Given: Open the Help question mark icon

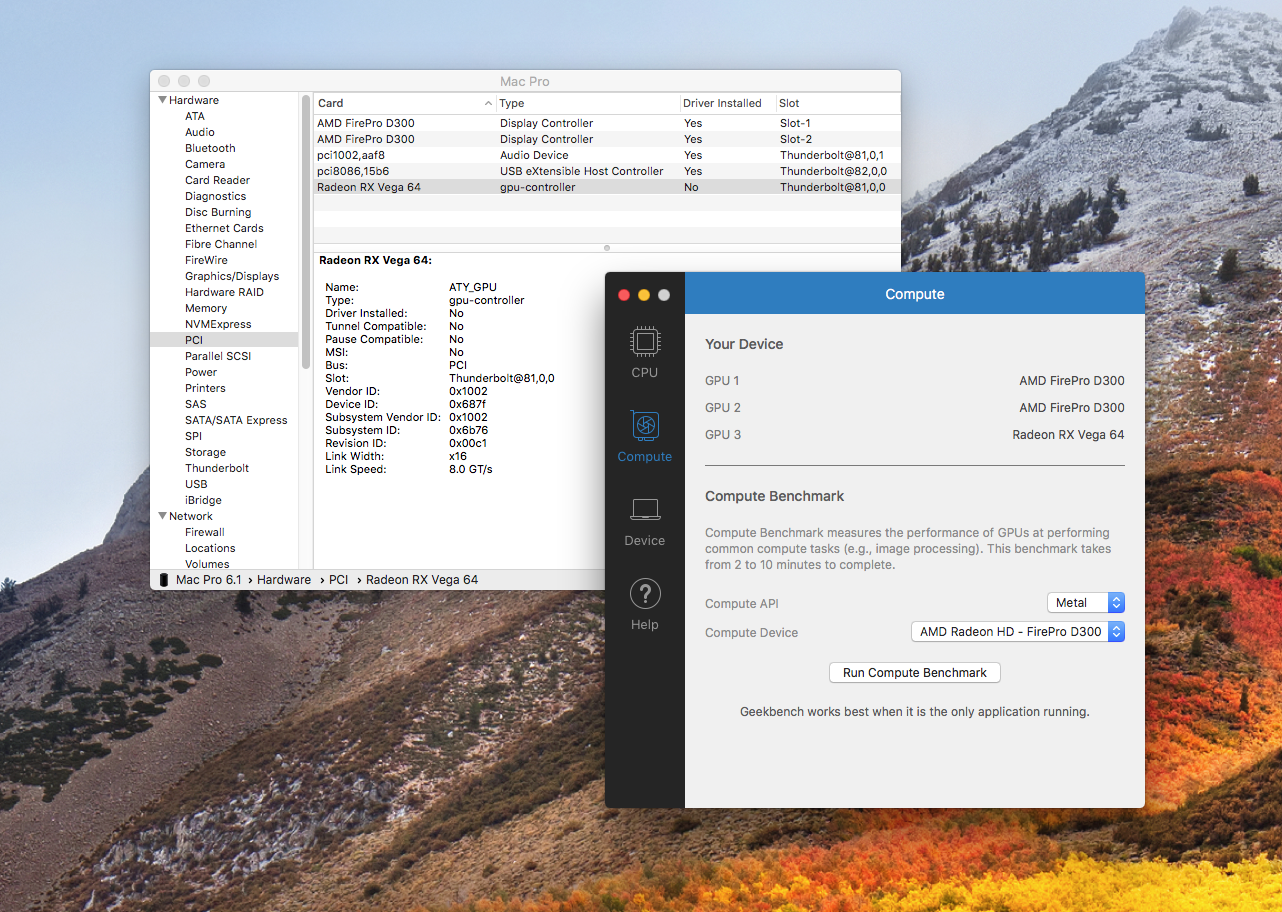Looking at the screenshot, I should 645,594.
